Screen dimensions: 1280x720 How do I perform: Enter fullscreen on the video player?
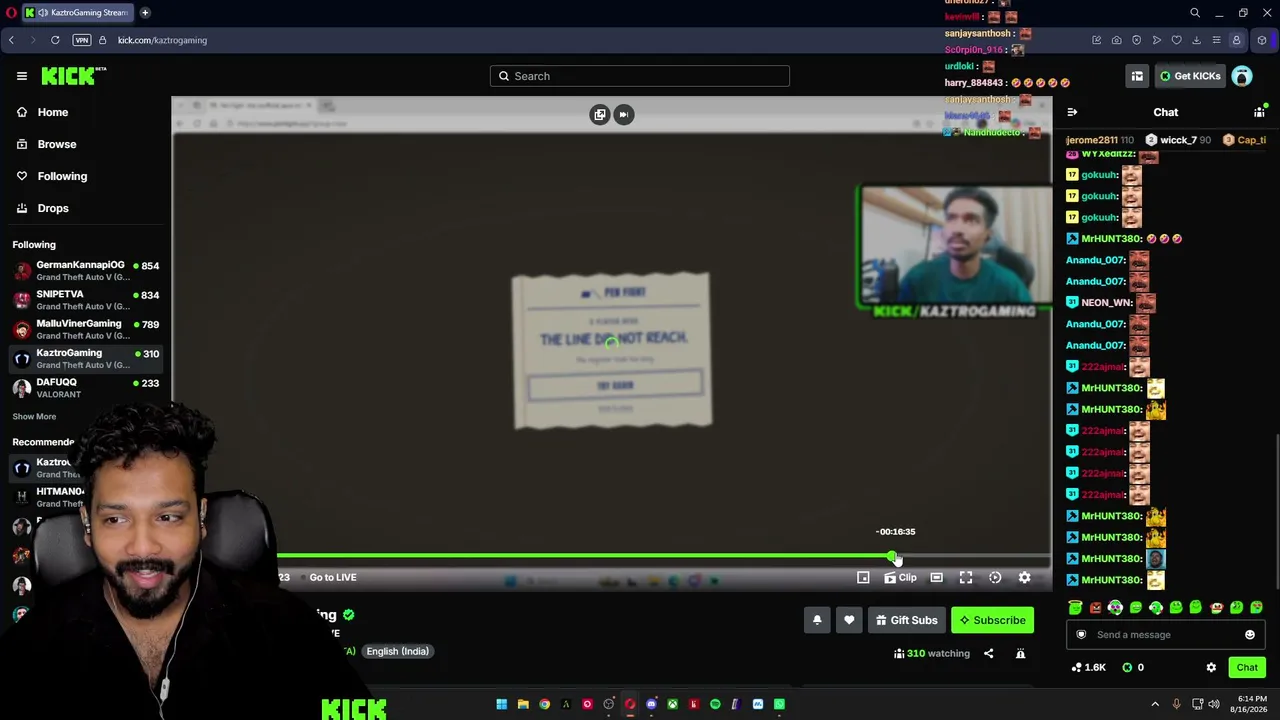(x=966, y=577)
